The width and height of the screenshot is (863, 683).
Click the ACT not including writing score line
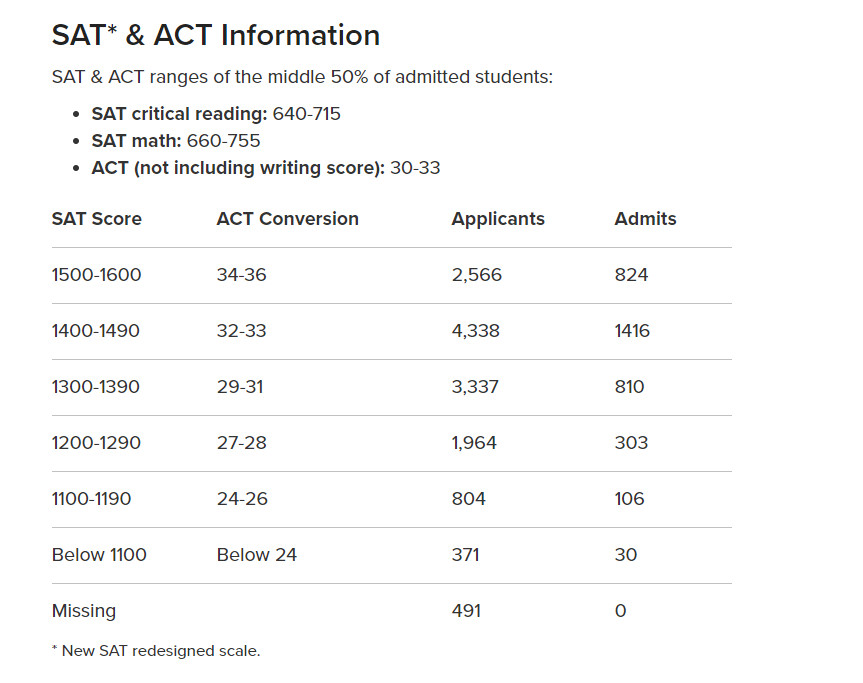point(266,168)
